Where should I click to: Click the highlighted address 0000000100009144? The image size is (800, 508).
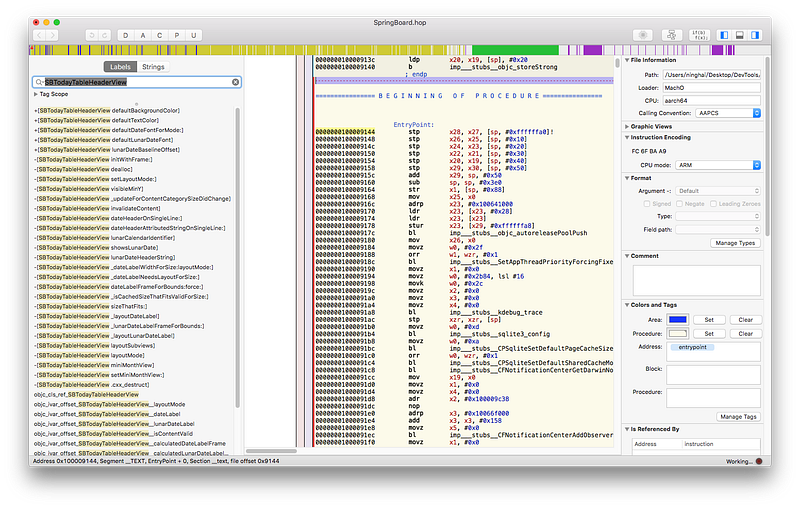click(x=345, y=132)
